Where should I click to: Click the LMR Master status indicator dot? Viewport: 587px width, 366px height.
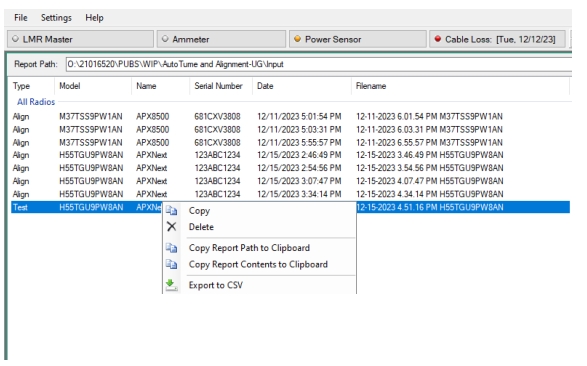tap(15, 39)
